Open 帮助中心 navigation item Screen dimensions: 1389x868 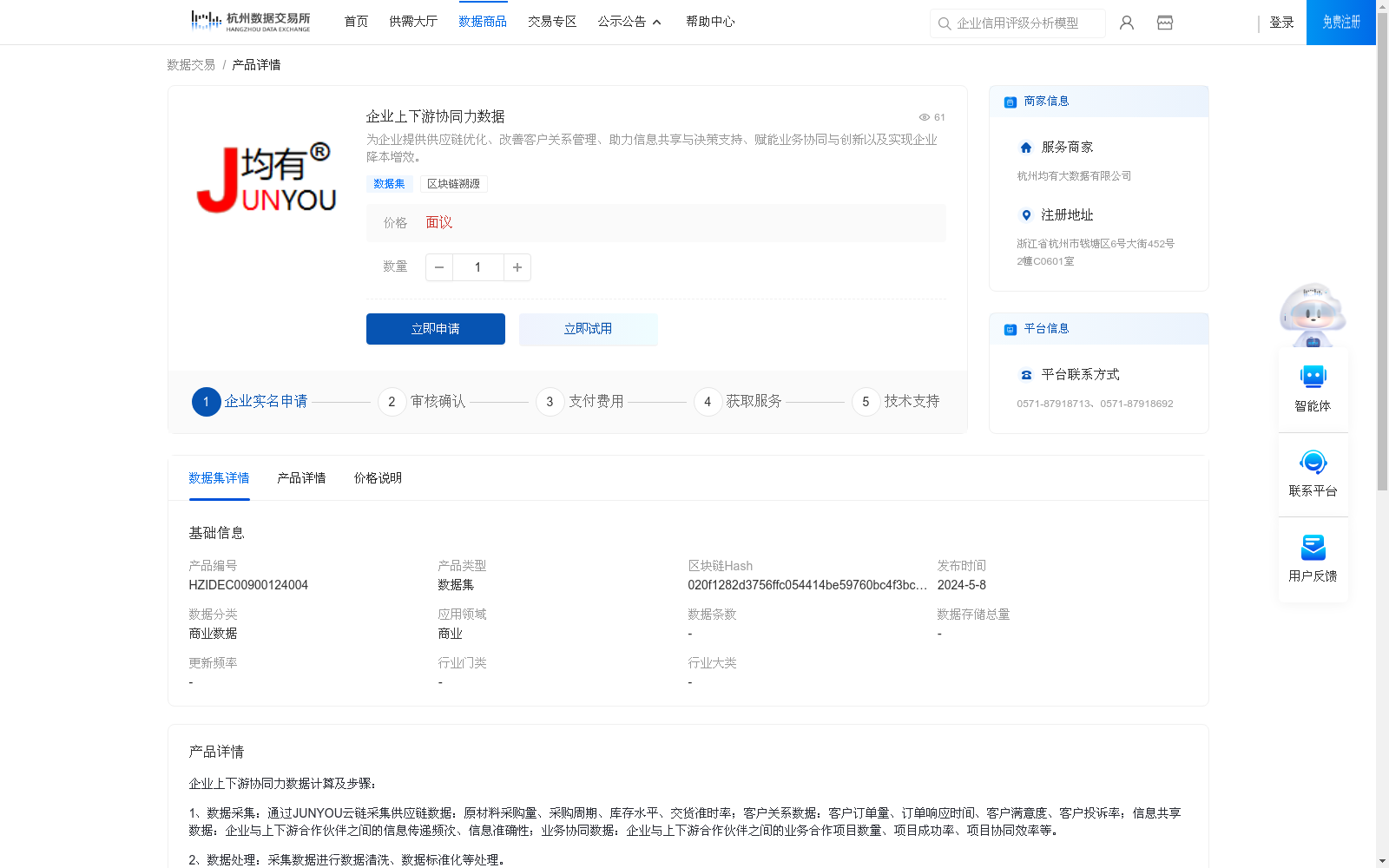[x=710, y=22]
